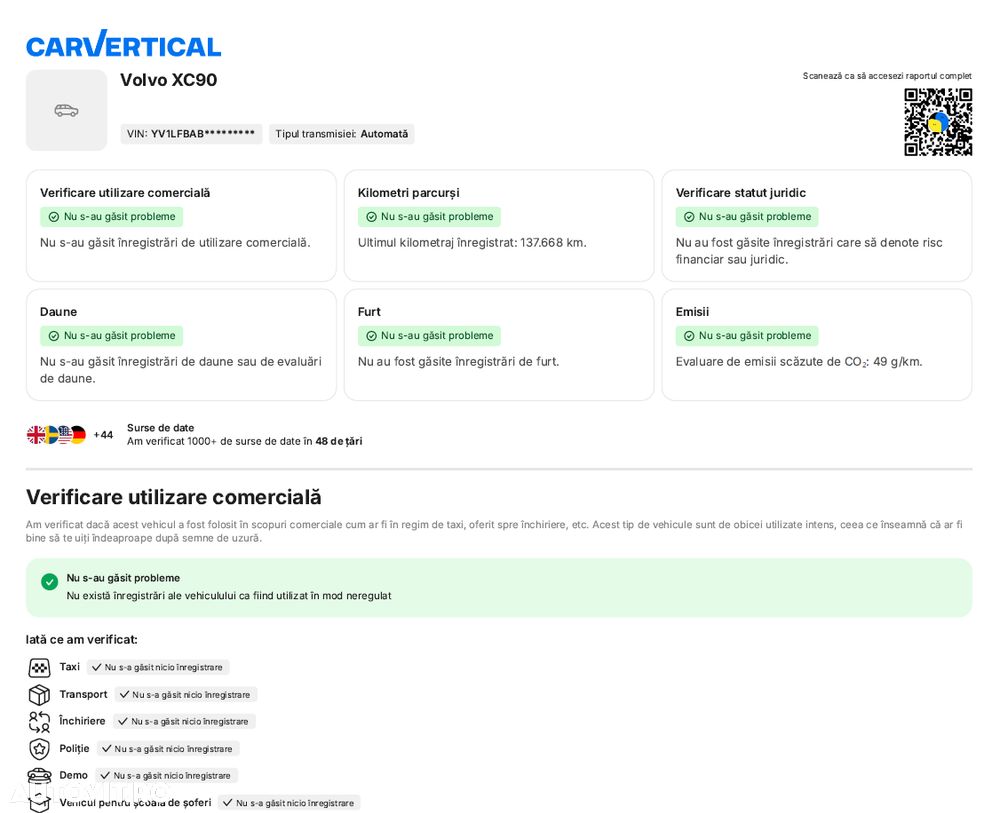Click check icon in Verificare utilizare comercială card
This screenshot has width=1000, height=813.
pos(54,217)
